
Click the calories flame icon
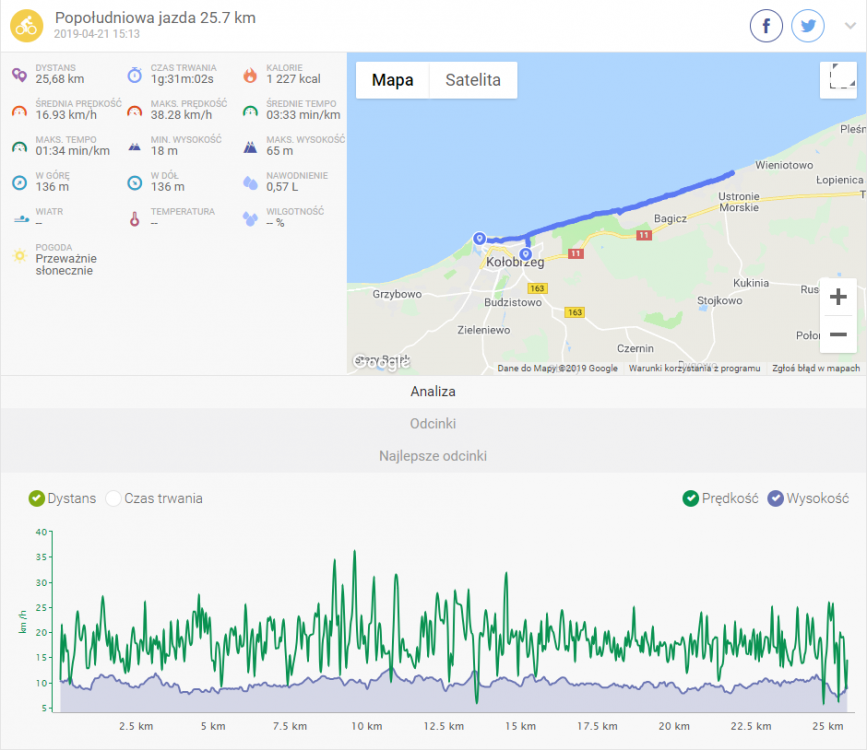tap(249, 74)
